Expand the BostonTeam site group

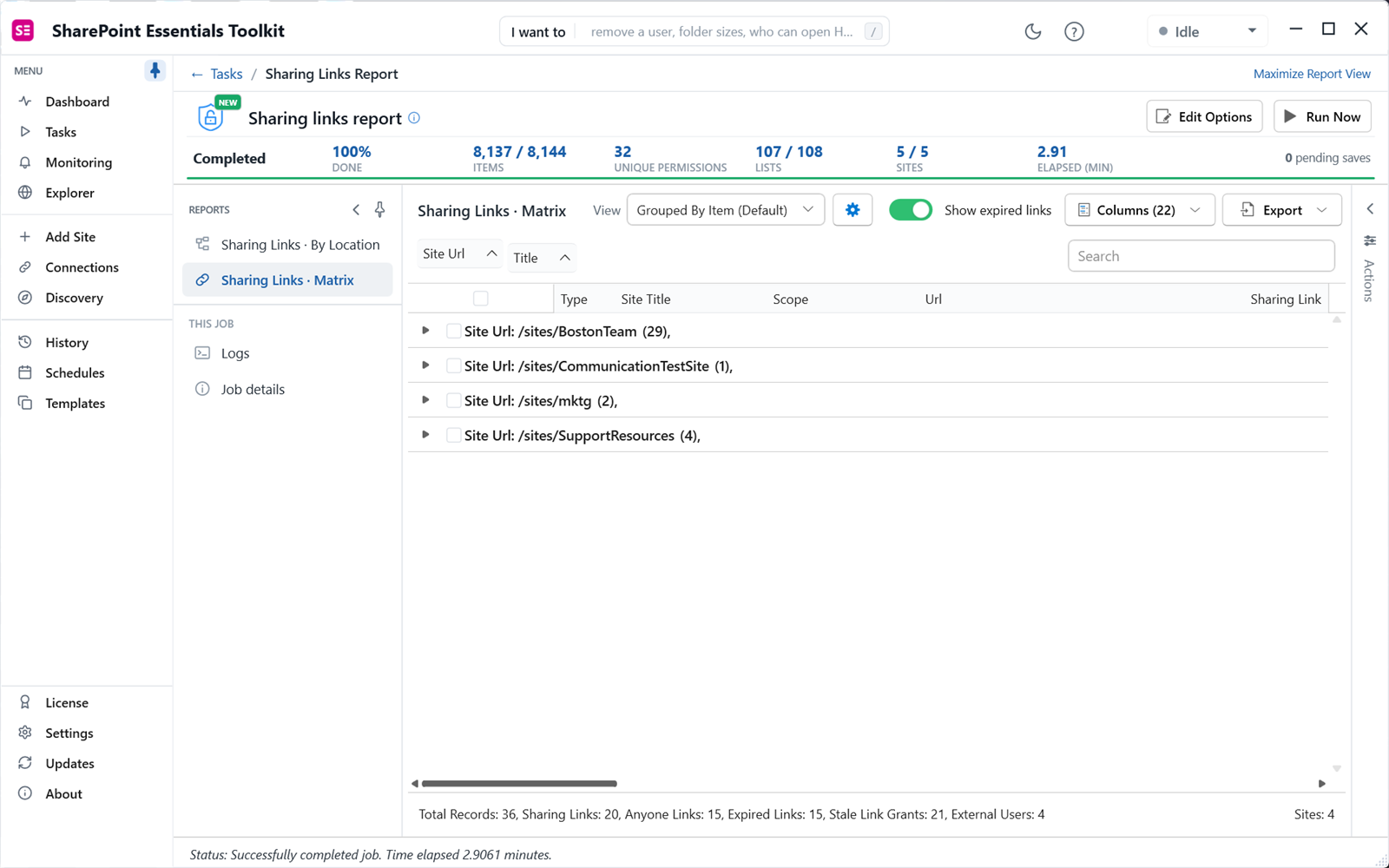[x=425, y=331]
